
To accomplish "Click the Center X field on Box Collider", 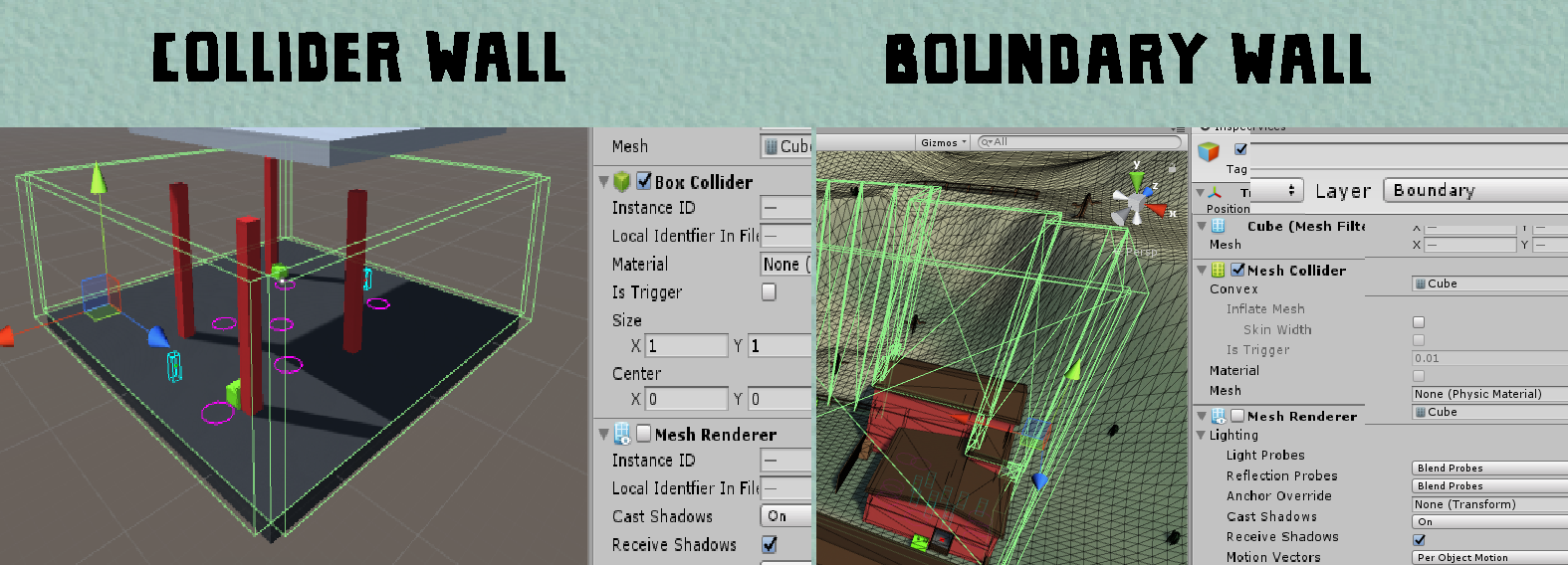I will pos(687,399).
